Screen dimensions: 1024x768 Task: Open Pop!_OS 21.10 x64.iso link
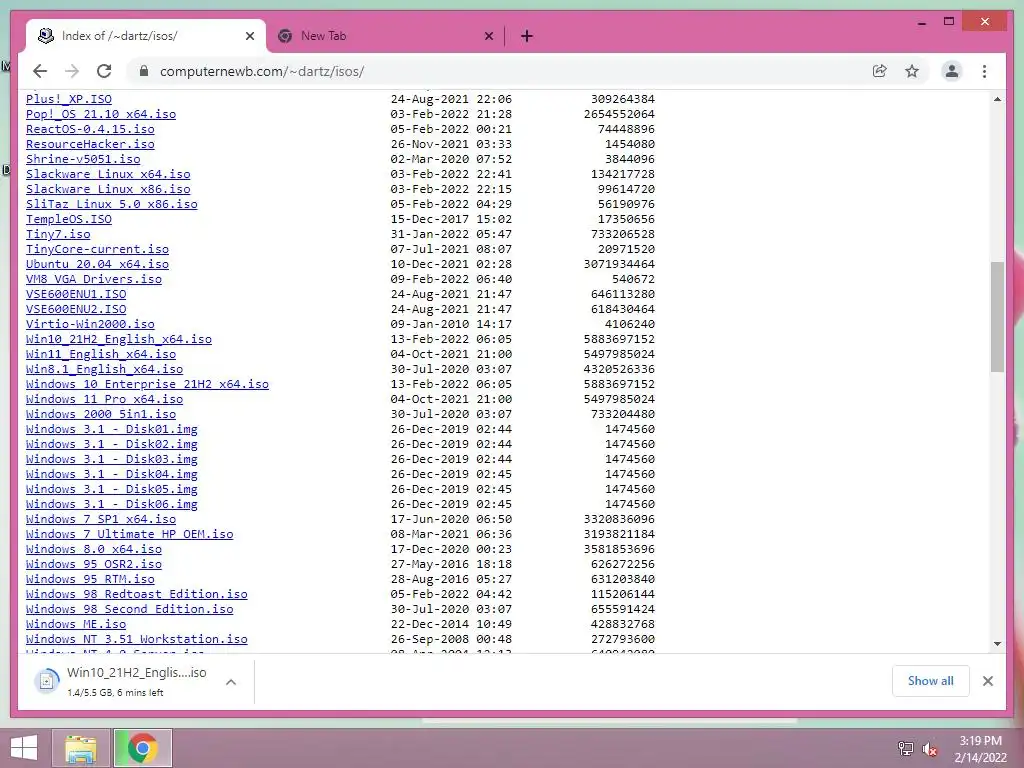101,114
